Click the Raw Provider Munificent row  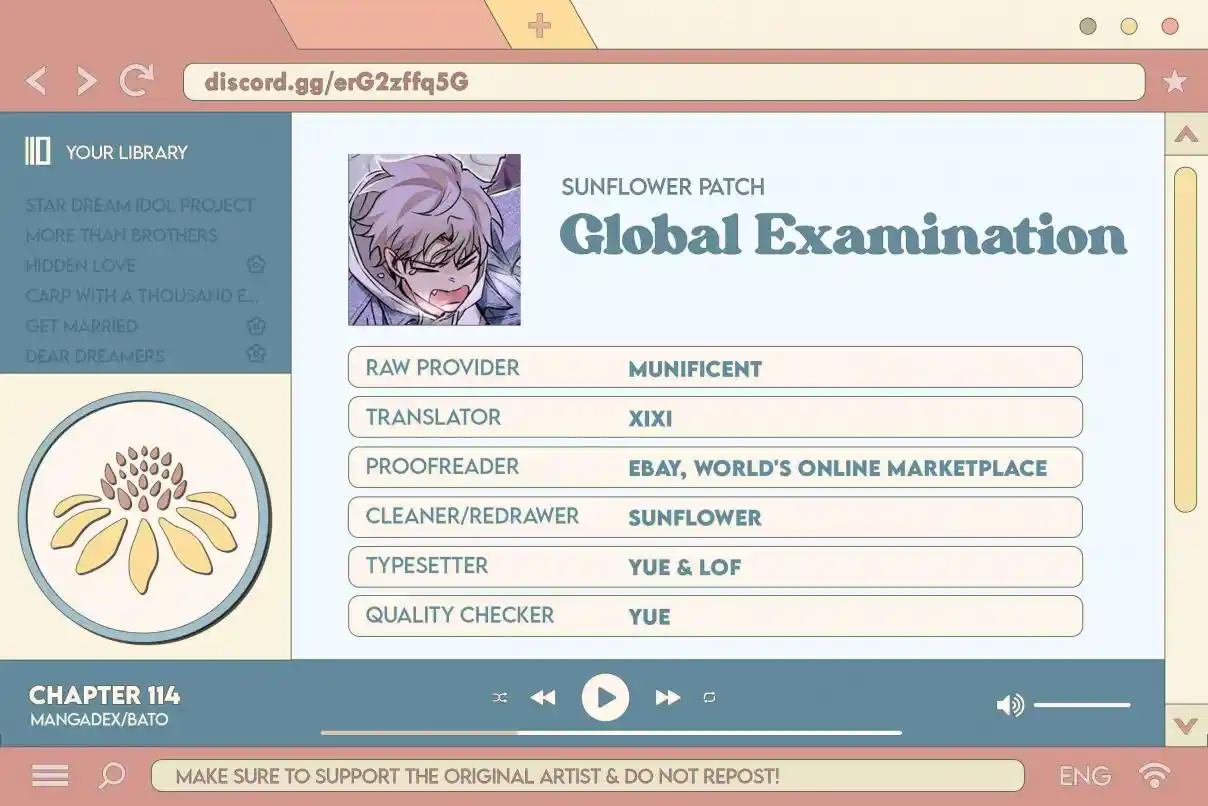[715, 367]
